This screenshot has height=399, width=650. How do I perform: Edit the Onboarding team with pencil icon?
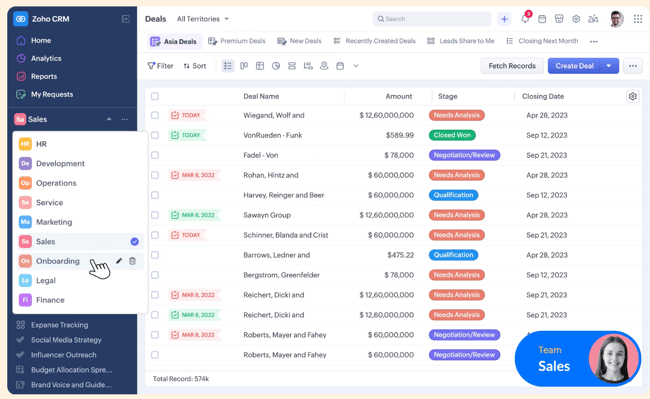pyautogui.click(x=119, y=261)
